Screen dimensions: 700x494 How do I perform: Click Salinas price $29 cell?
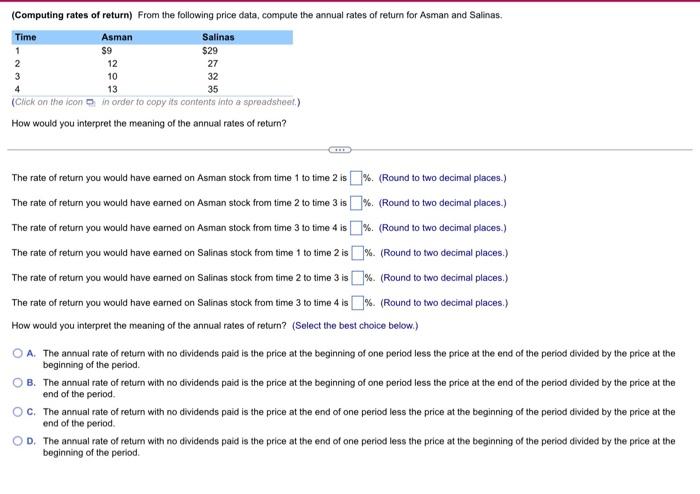click(210, 51)
